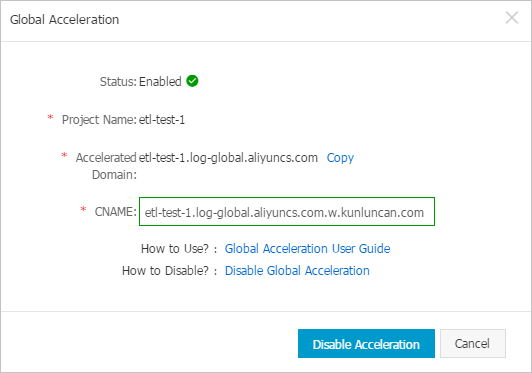Click the green Enabled checkmark icon

coord(192,81)
